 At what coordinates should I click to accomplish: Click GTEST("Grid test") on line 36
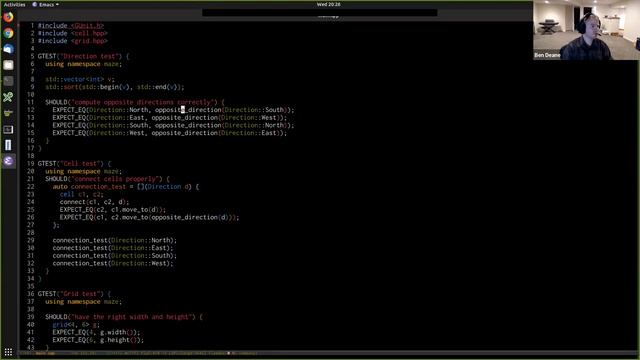click(x=74, y=294)
